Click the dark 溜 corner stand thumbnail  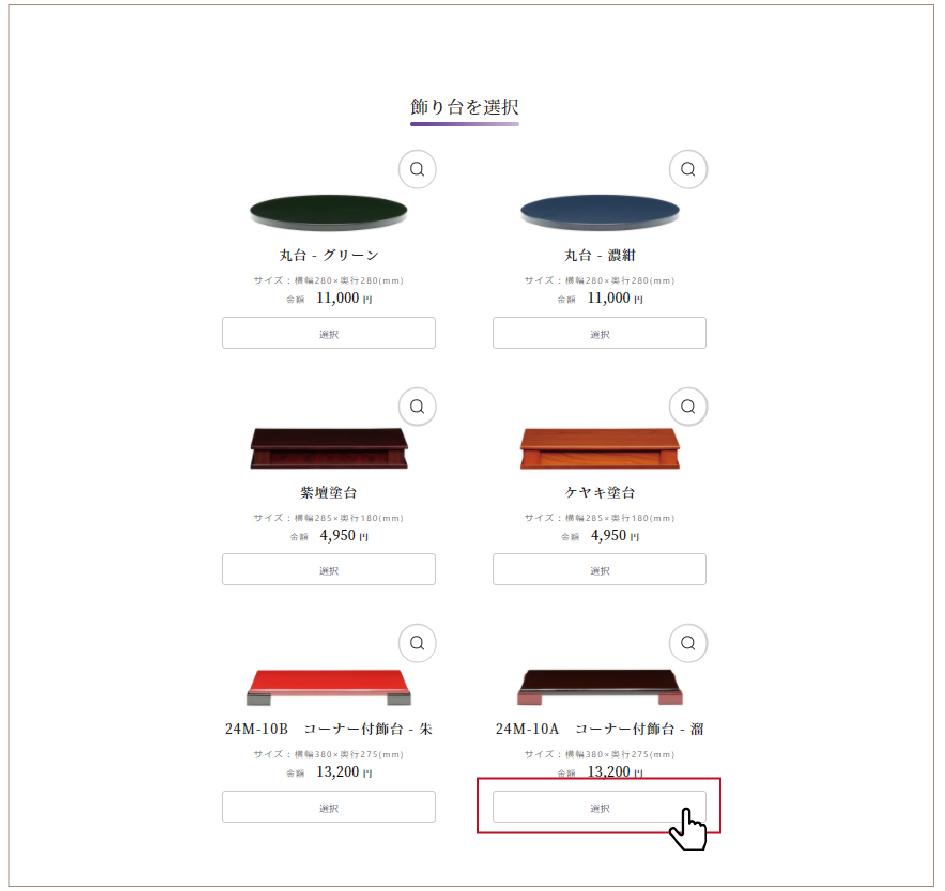tap(600, 687)
